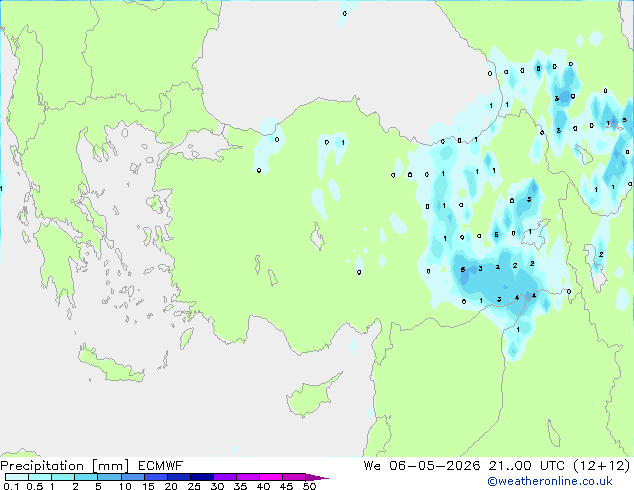Click the 50 legend scale value
The height and width of the screenshot is (490, 634).
[x=309, y=486]
